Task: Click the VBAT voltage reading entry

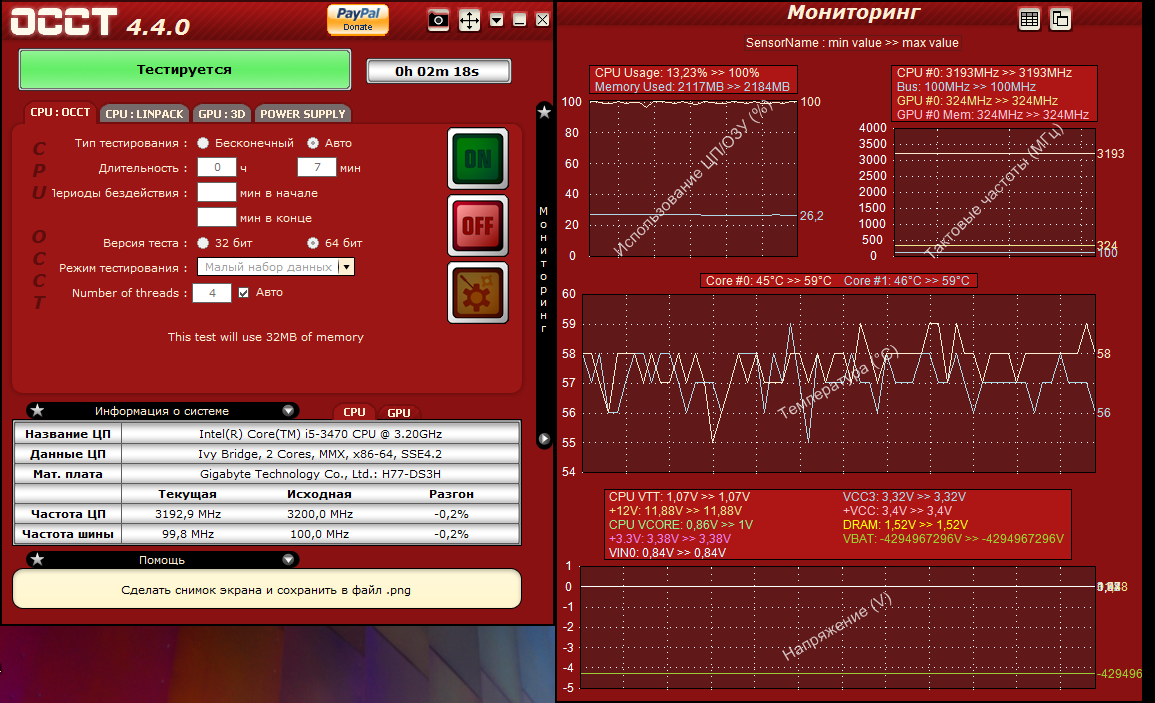Action: tap(953, 539)
